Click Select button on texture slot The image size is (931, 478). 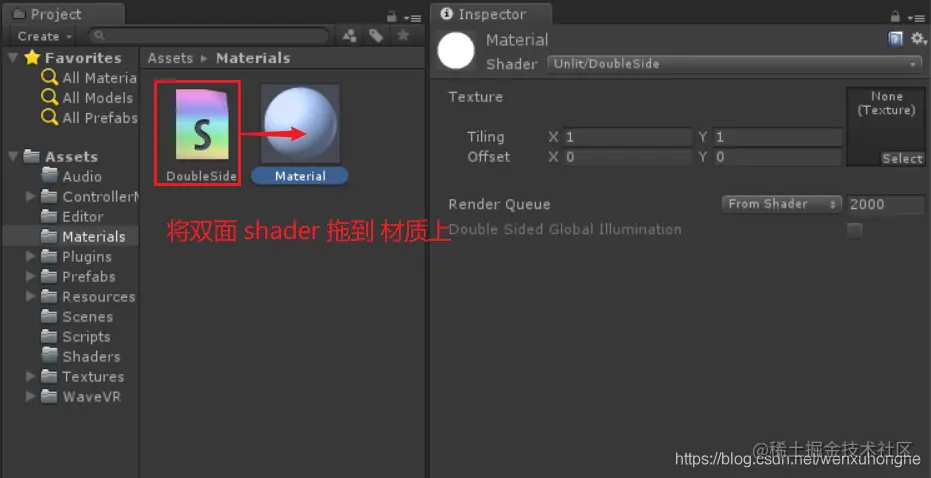(x=902, y=159)
